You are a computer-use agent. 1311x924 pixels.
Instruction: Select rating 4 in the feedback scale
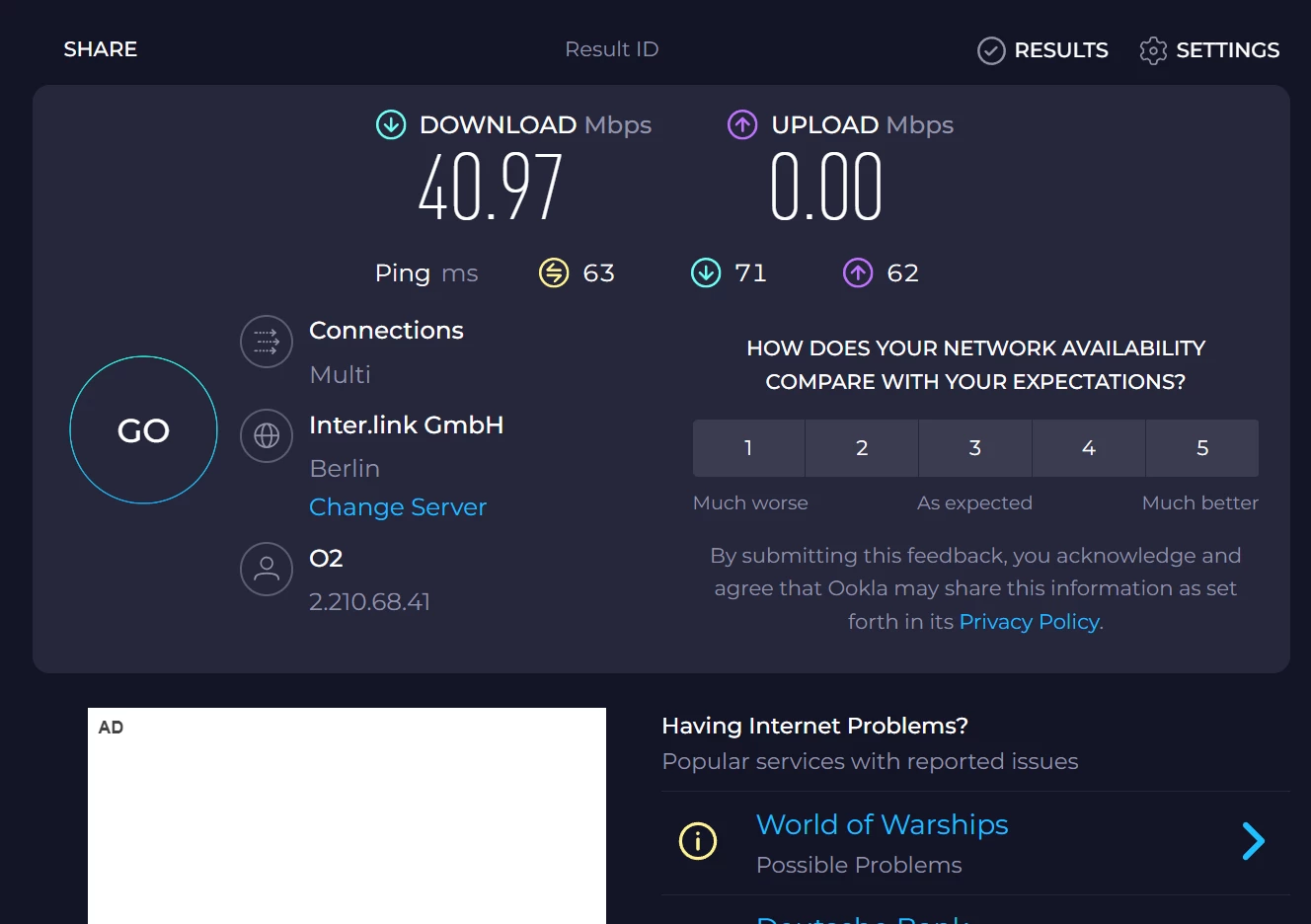(1089, 448)
